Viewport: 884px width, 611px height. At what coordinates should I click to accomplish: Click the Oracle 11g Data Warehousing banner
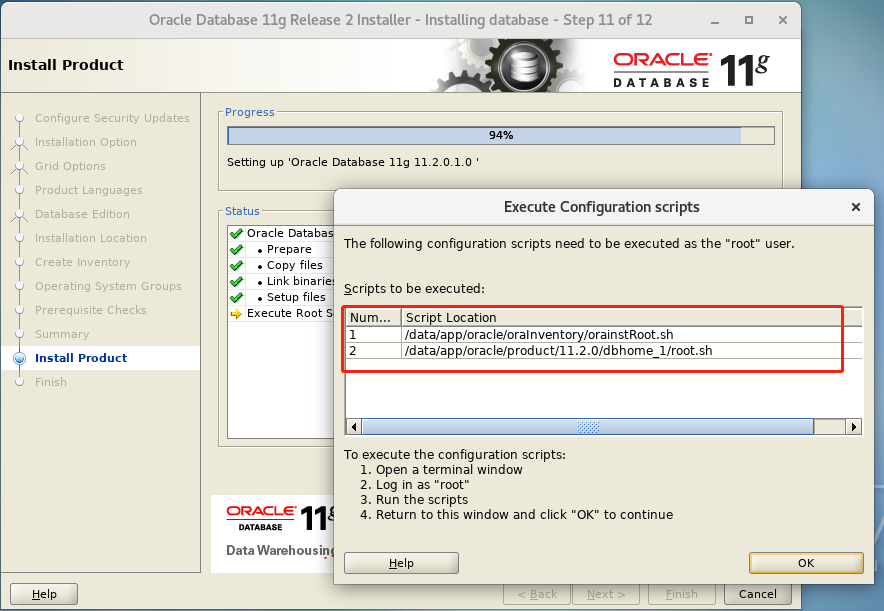coord(273,533)
